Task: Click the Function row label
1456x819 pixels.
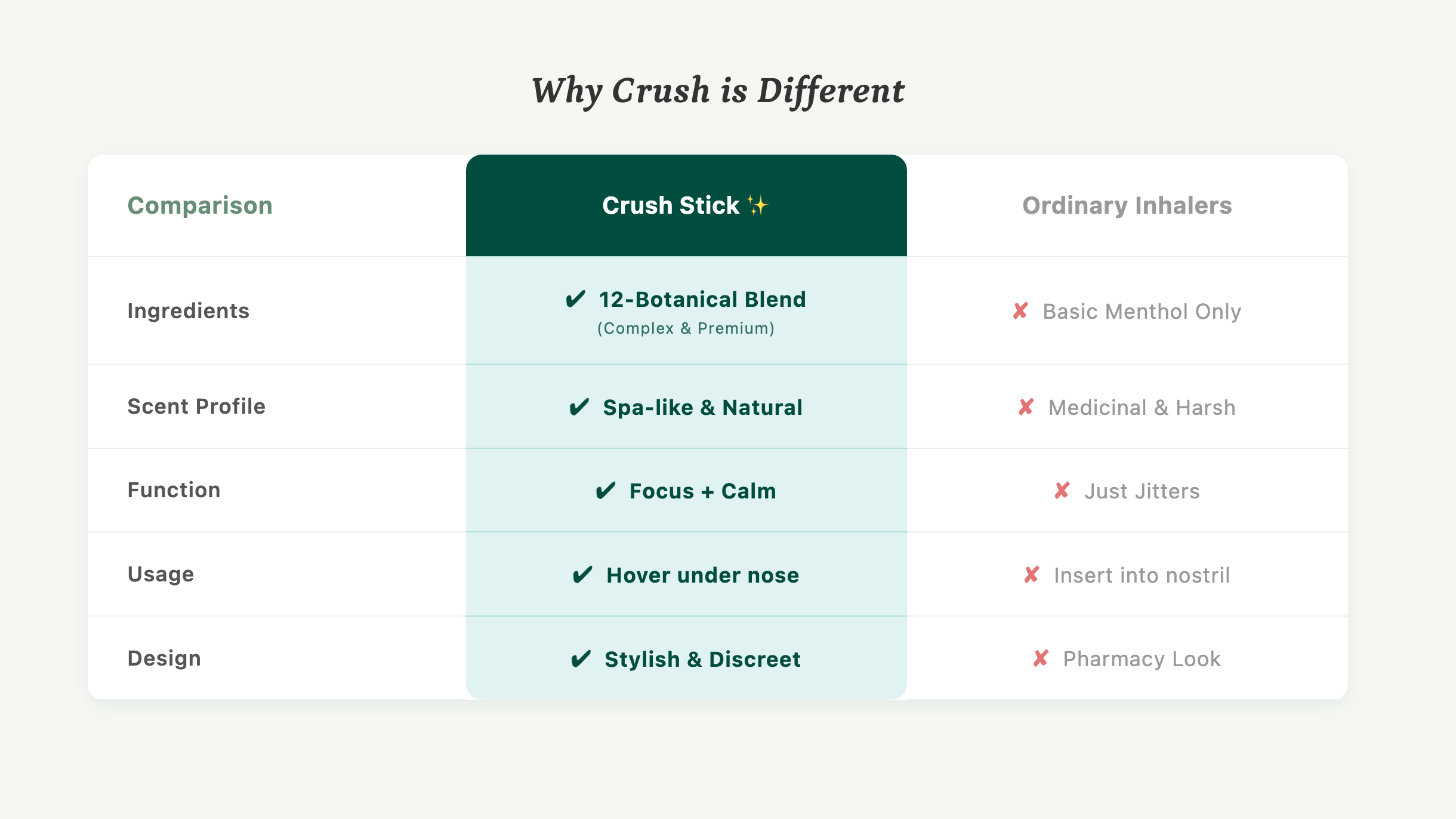Action: click(174, 490)
